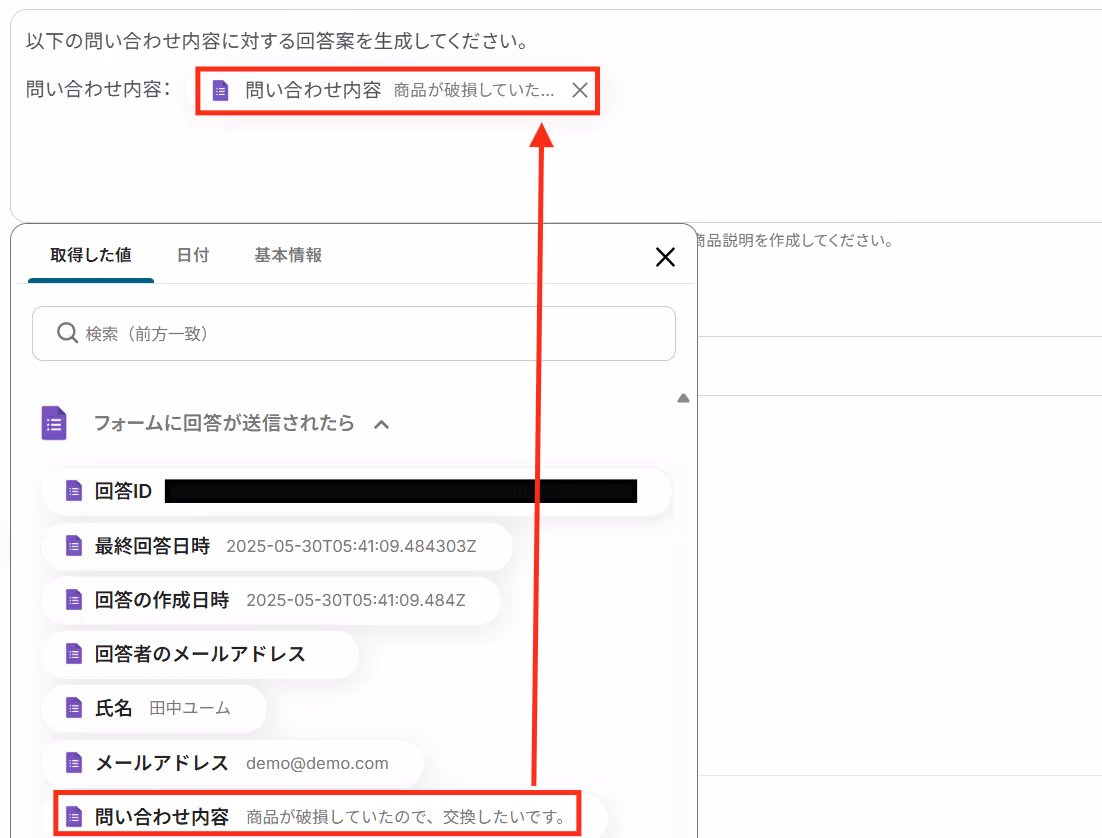The height and width of the screenshot is (838, 1102).
Task: Focus the 検索（前方一致） search field
Action: (x=354, y=333)
